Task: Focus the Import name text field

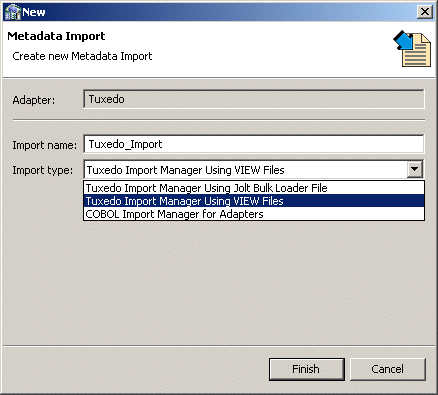Action: tap(254, 144)
